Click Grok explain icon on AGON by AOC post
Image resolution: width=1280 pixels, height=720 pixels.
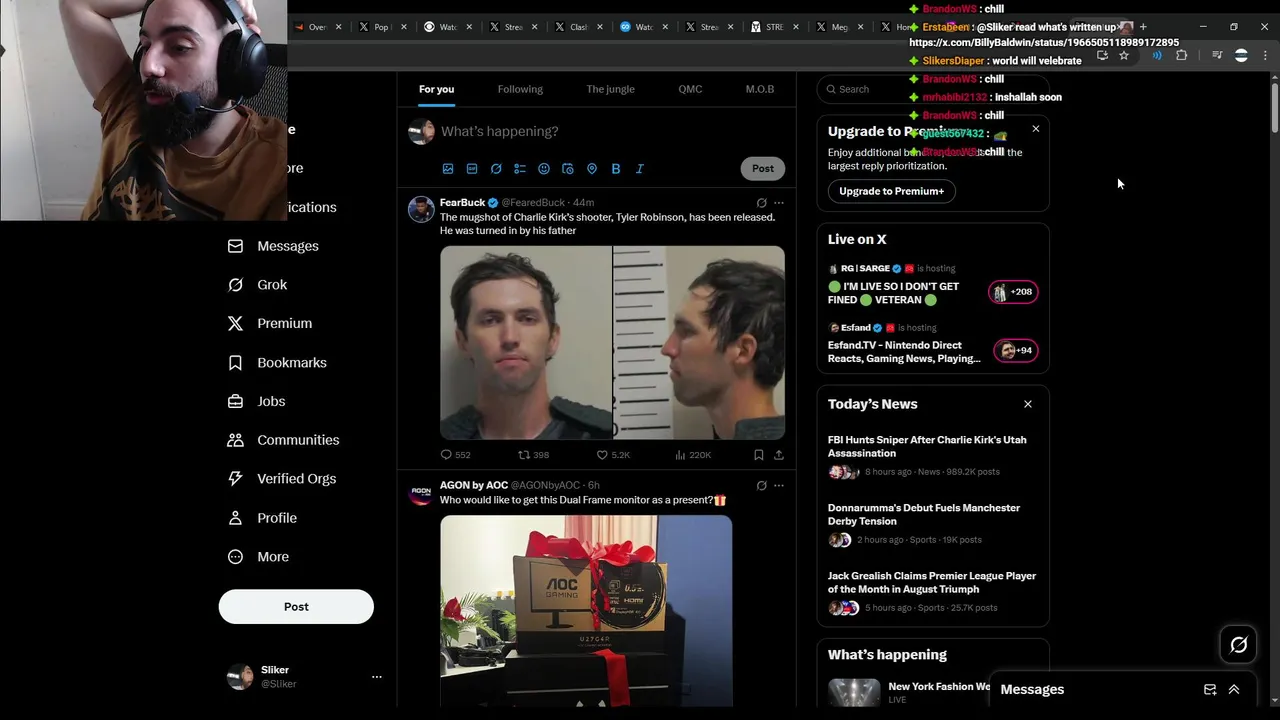761,486
